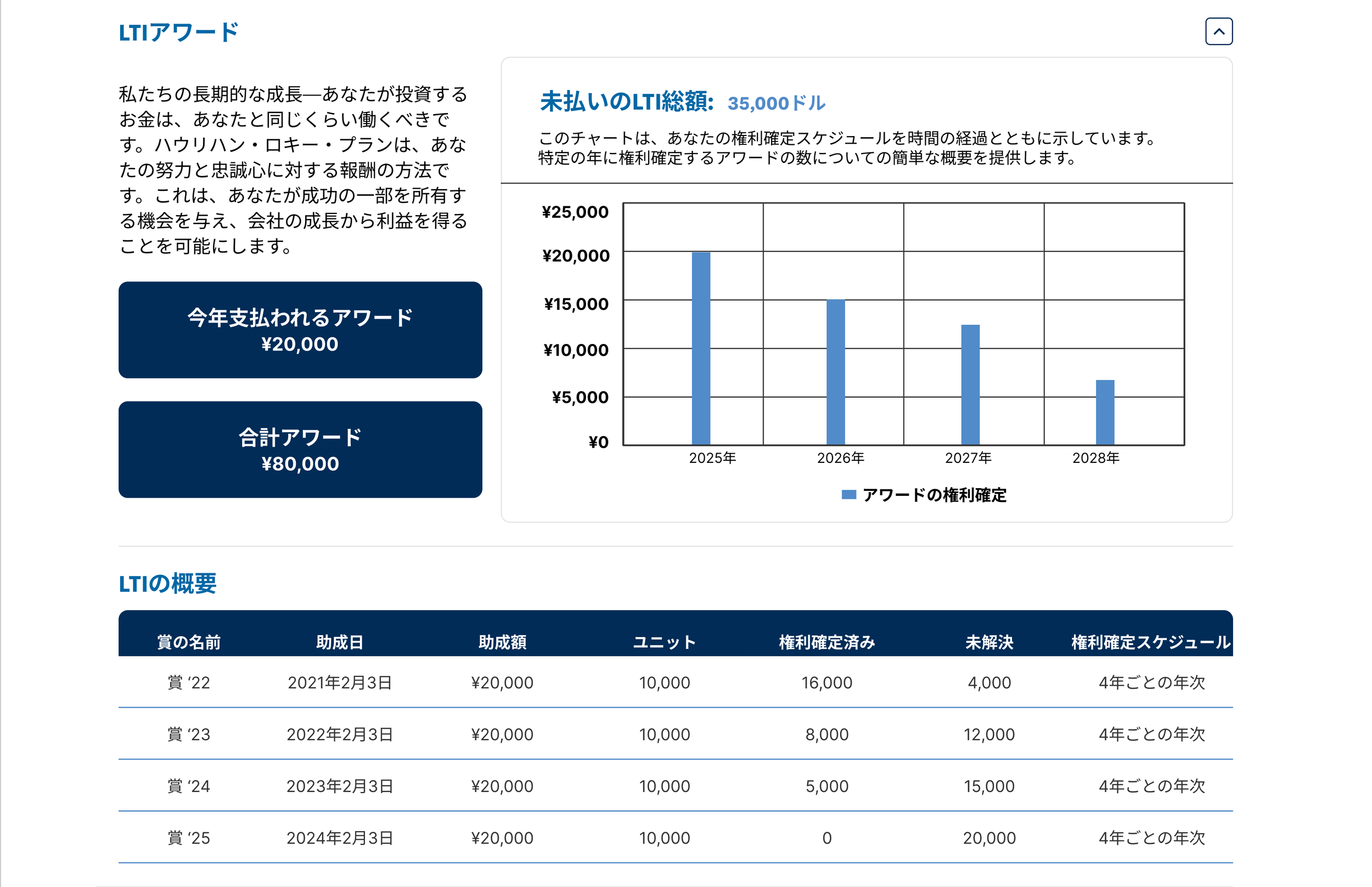Click the 合計アワード ¥80,000 card

point(300,449)
